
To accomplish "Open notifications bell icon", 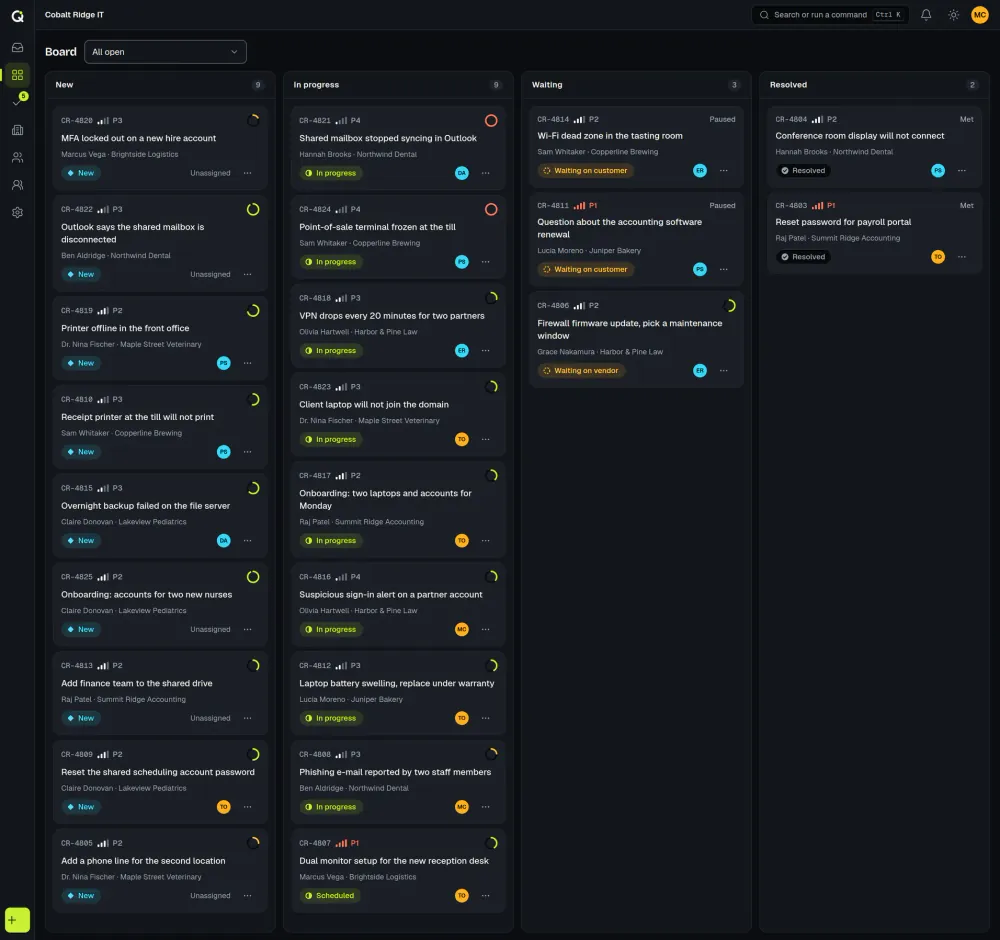I will tap(925, 15).
